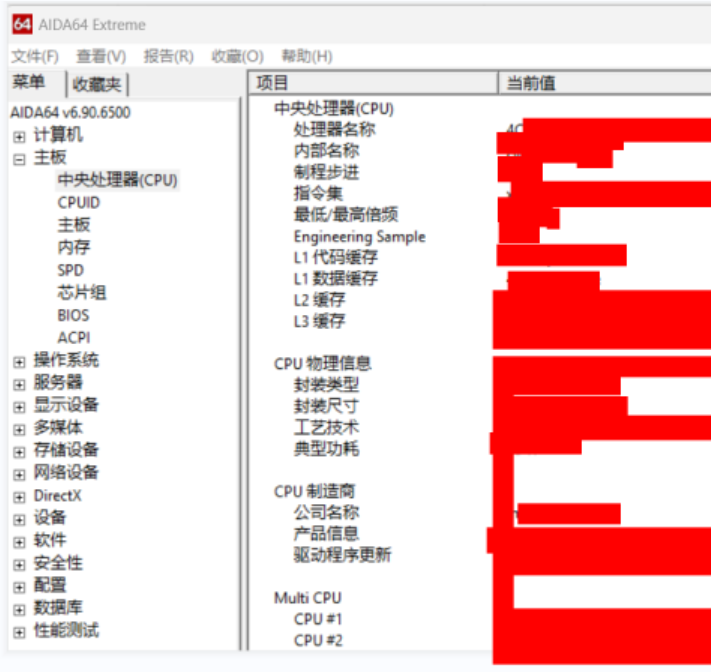Select the 处理器名称 row
Image resolution: width=711 pixels, height=672 pixels.
[x=335, y=130]
